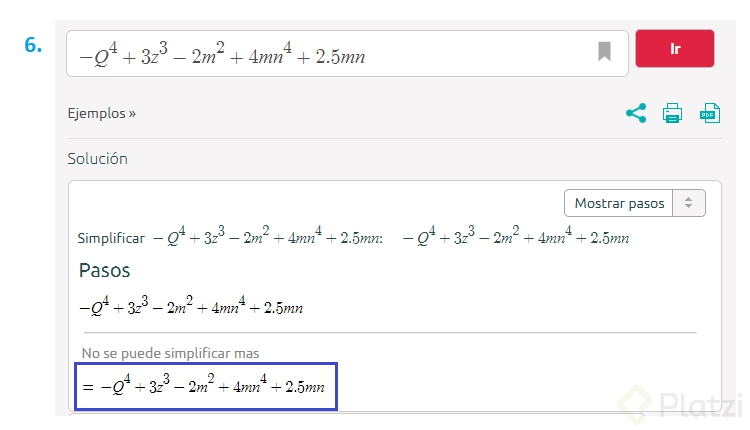Print the solution using the printer icon
Image resolution: width=750 pixels, height=430 pixels.
(x=672, y=113)
